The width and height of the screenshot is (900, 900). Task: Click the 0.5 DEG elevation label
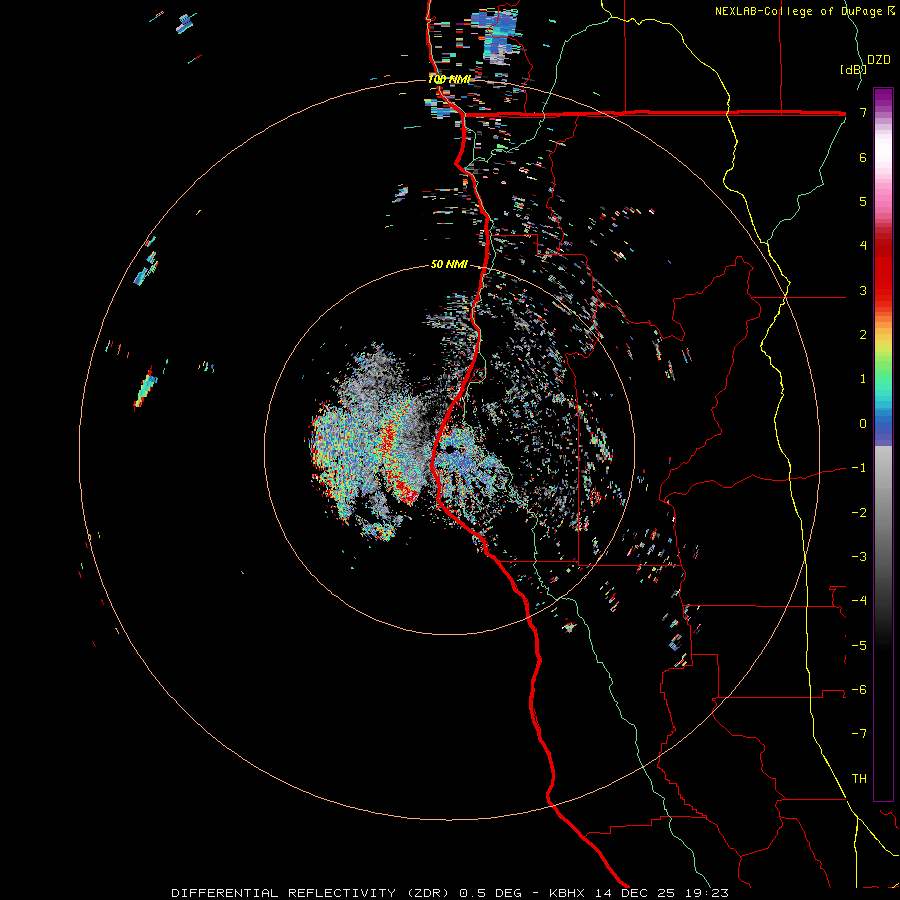[490, 893]
